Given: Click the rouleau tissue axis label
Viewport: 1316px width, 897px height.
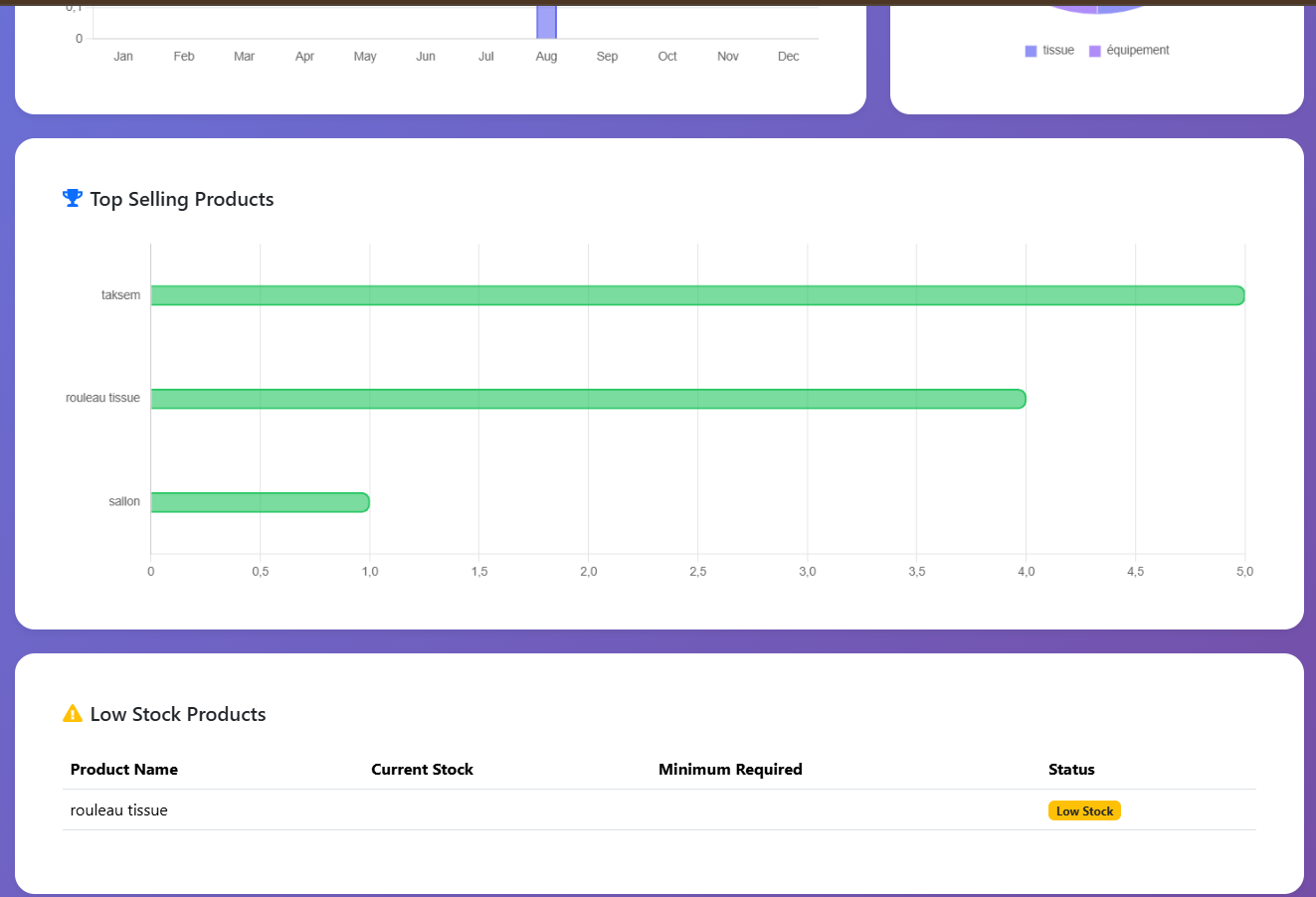Looking at the screenshot, I should tap(102, 398).
